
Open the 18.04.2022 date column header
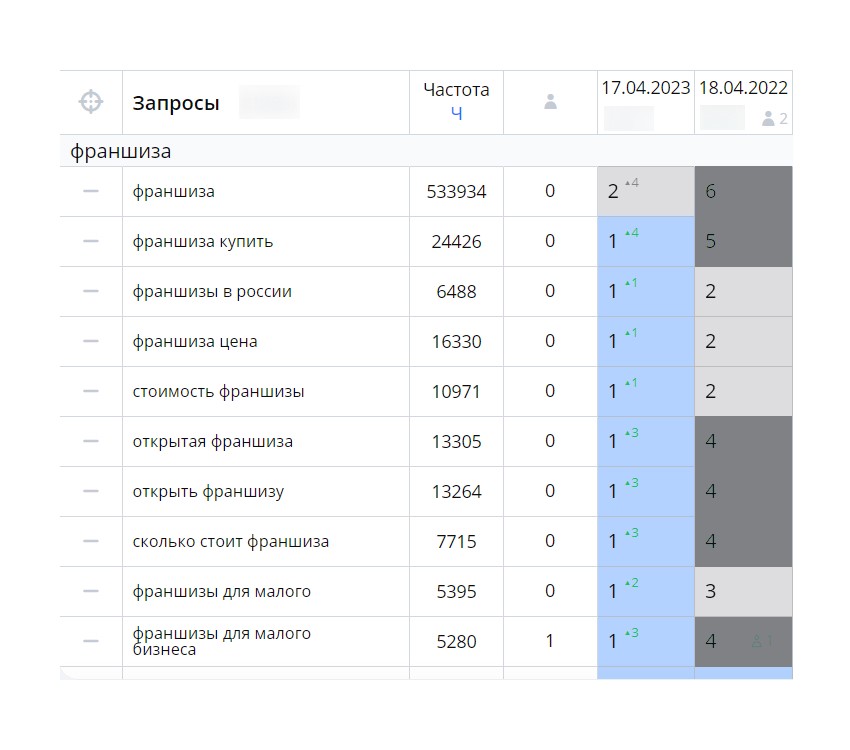tap(743, 88)
